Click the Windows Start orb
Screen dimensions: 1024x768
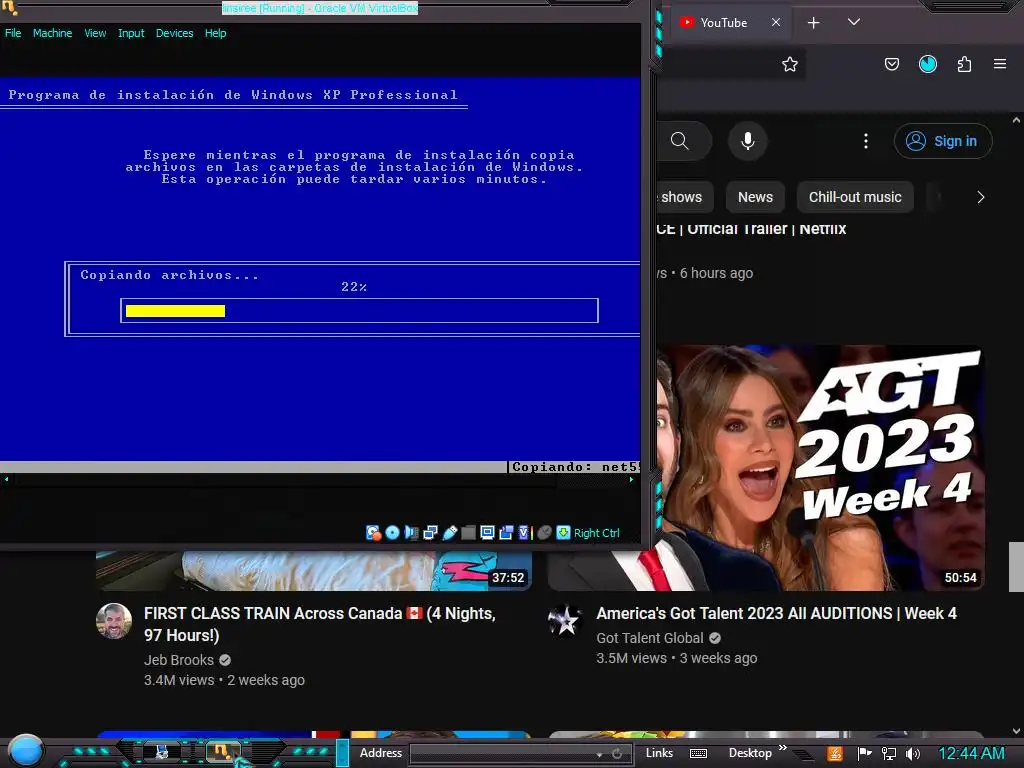25,750
